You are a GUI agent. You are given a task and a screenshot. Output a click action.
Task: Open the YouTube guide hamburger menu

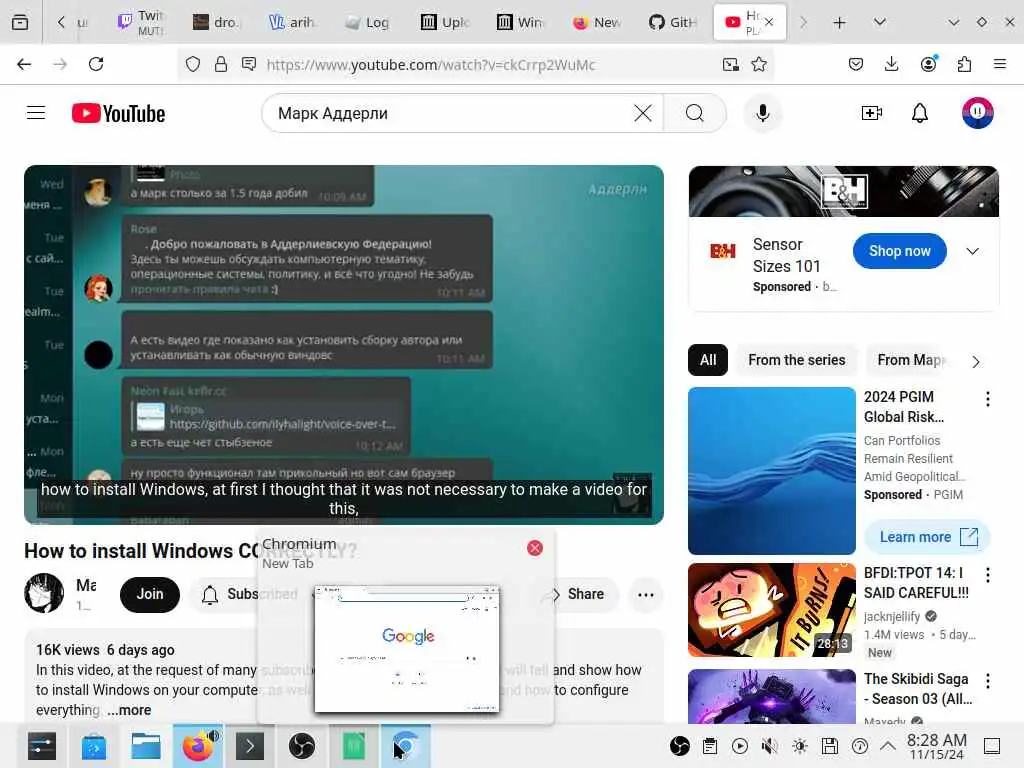(x=36, y=113)
